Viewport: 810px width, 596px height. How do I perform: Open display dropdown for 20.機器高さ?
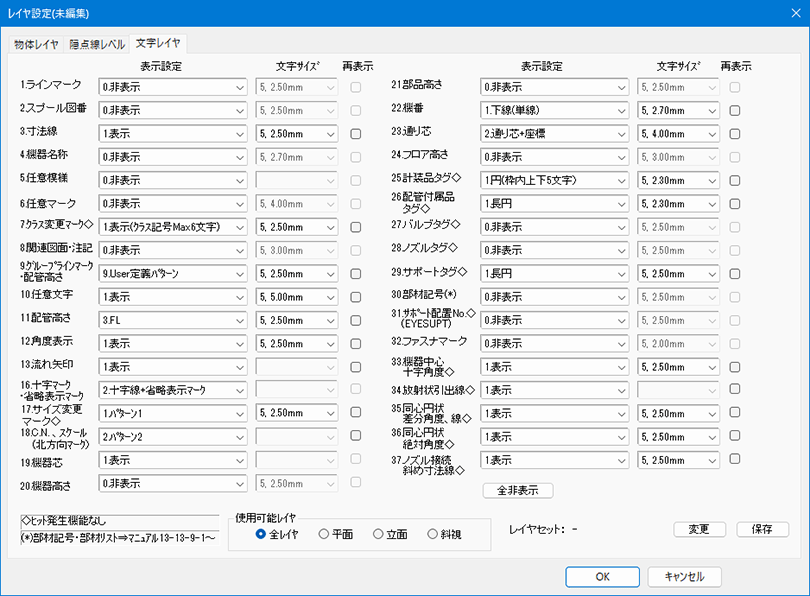173,483
